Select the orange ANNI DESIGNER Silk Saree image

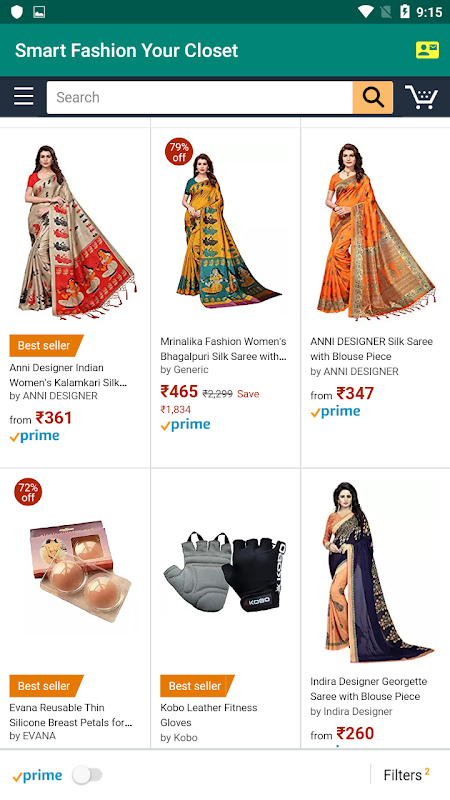click(x=376, y=231)
